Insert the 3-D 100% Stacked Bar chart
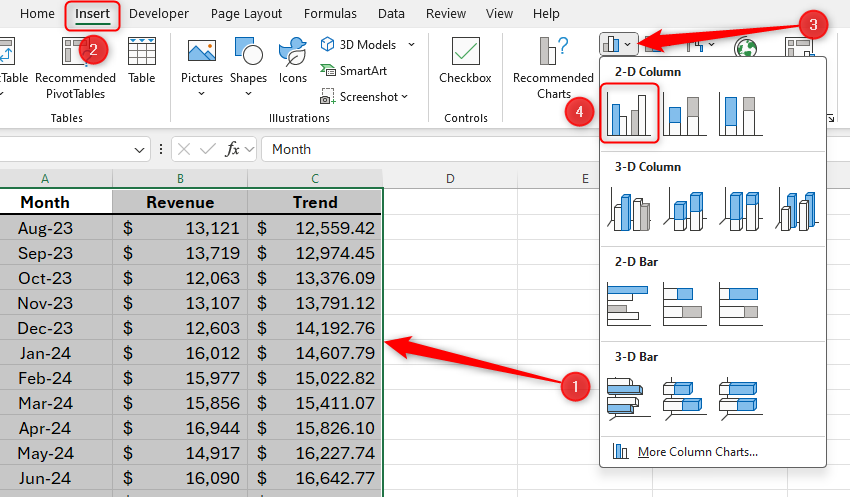 click(x=740, y=398)
